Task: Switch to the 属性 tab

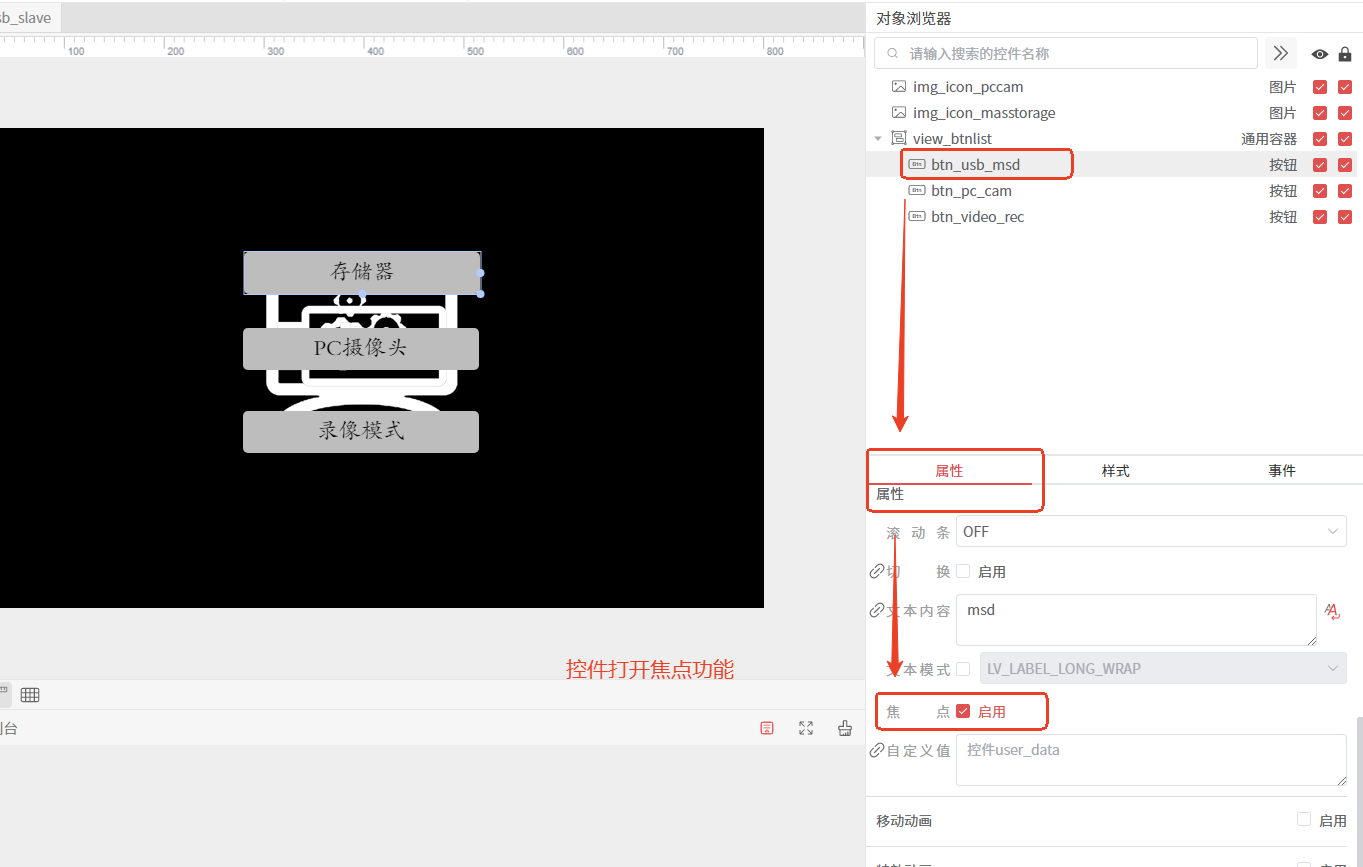Action: tap(949, 470)
